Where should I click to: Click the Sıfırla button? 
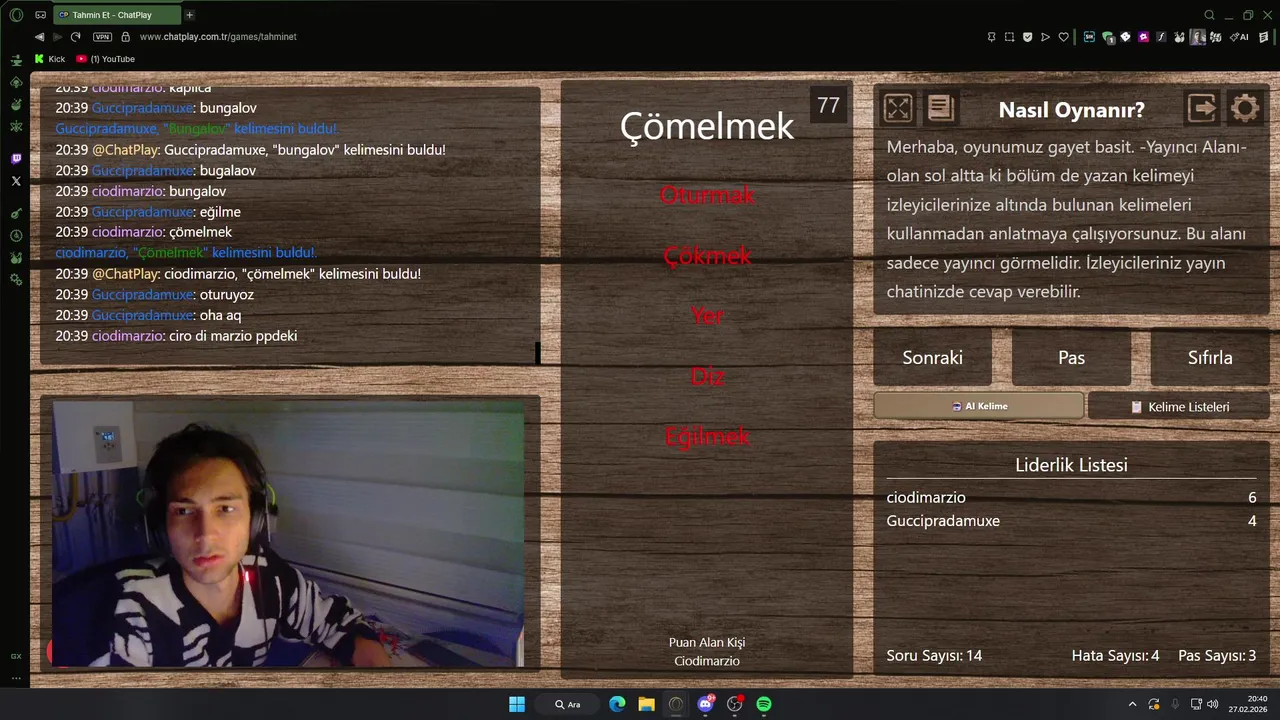[1210, 357]
